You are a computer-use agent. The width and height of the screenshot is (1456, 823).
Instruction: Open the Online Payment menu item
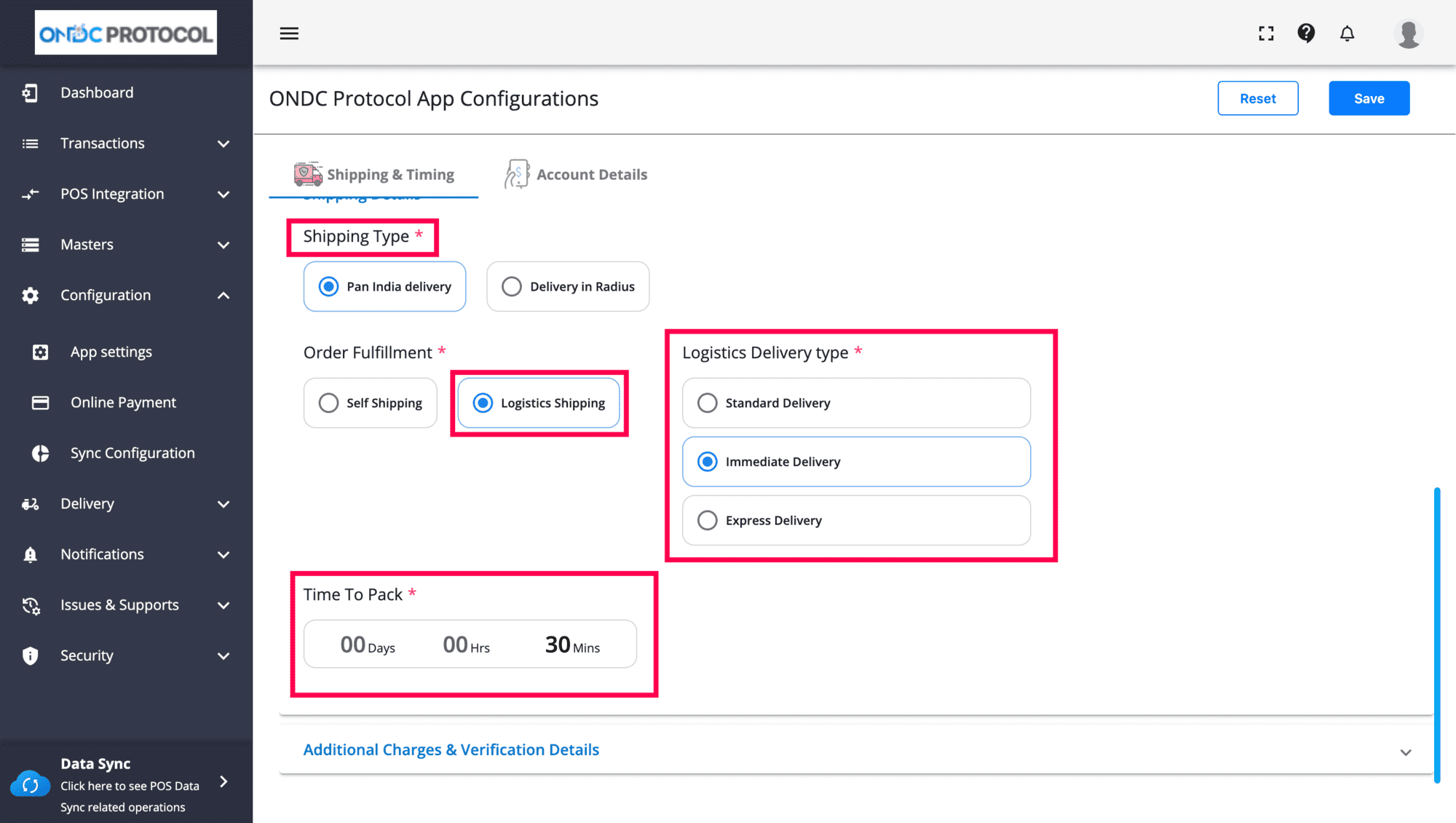pyautogui.click(x=123, y=402)
